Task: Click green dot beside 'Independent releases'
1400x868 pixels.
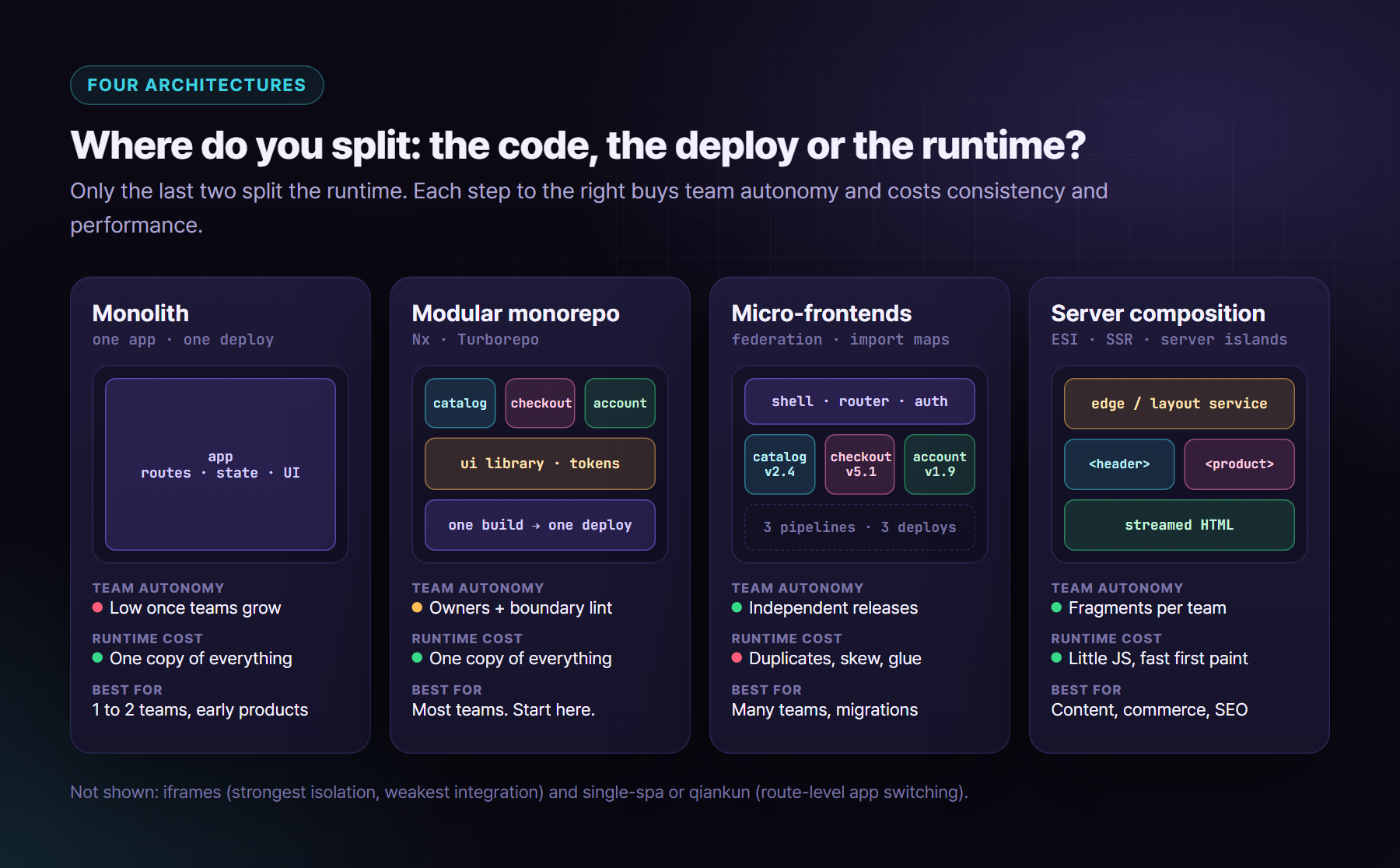Action: click(x=737, y=607)
